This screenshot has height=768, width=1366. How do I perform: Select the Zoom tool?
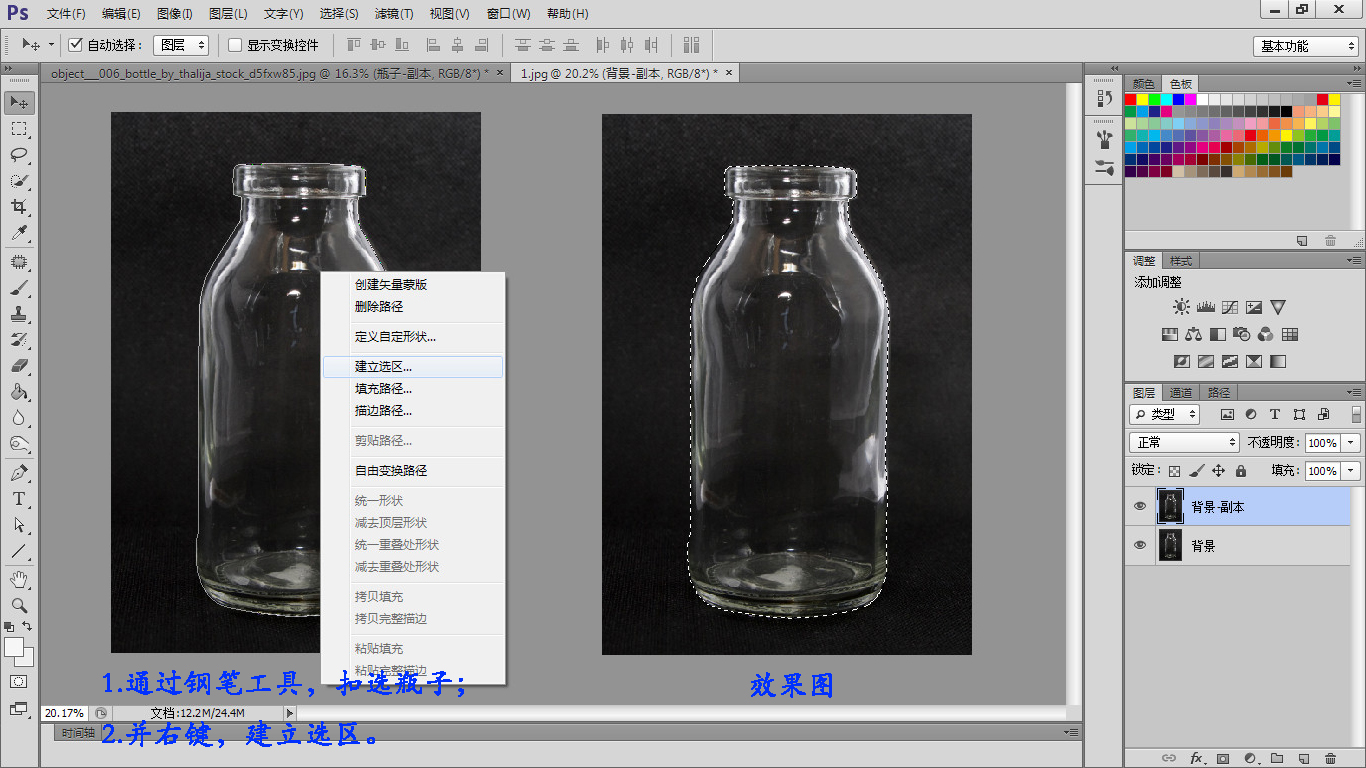(x=19, y=605)
